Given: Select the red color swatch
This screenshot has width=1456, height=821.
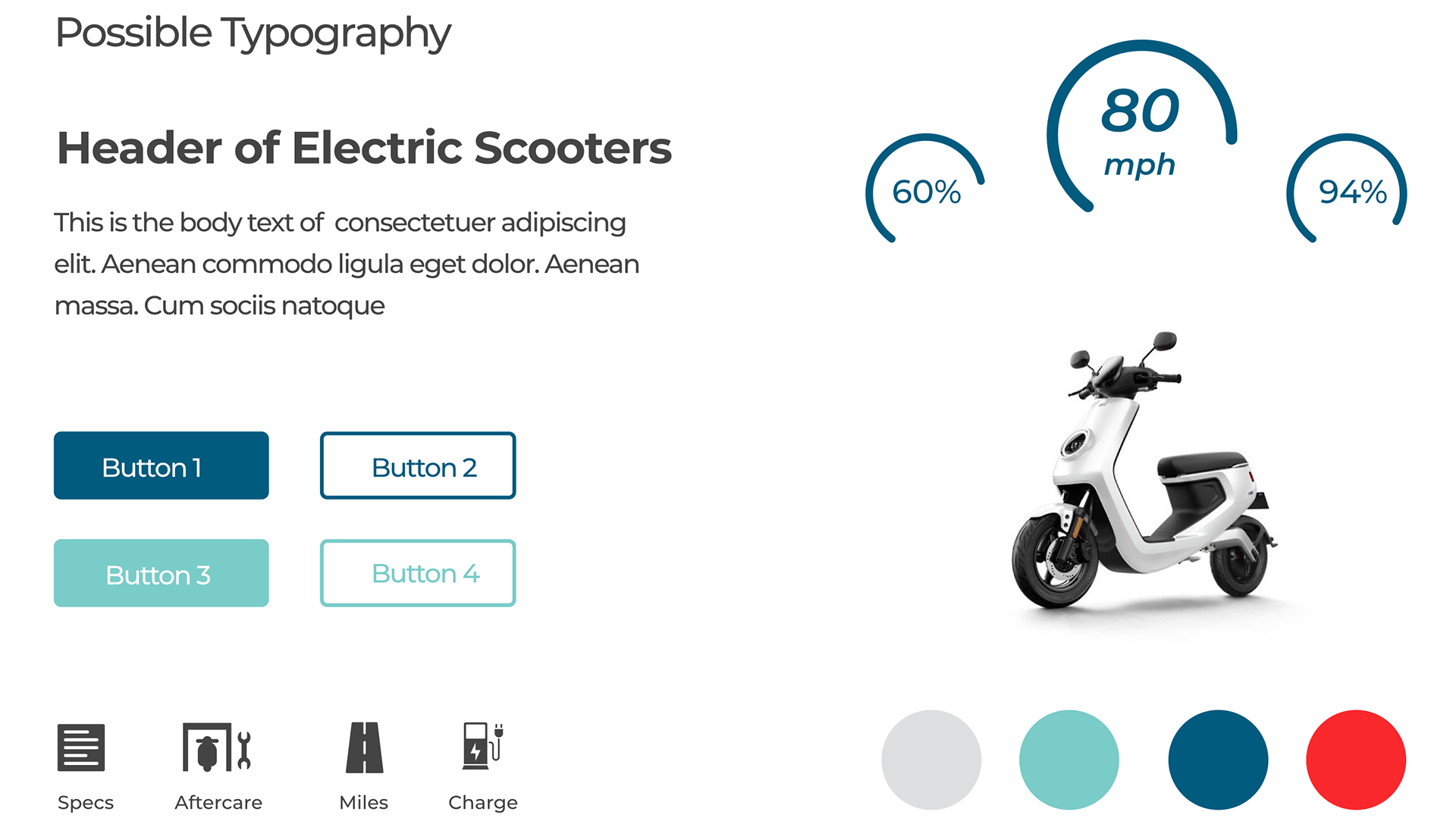Looking at the screenshot, I should tap(1356, 760).
